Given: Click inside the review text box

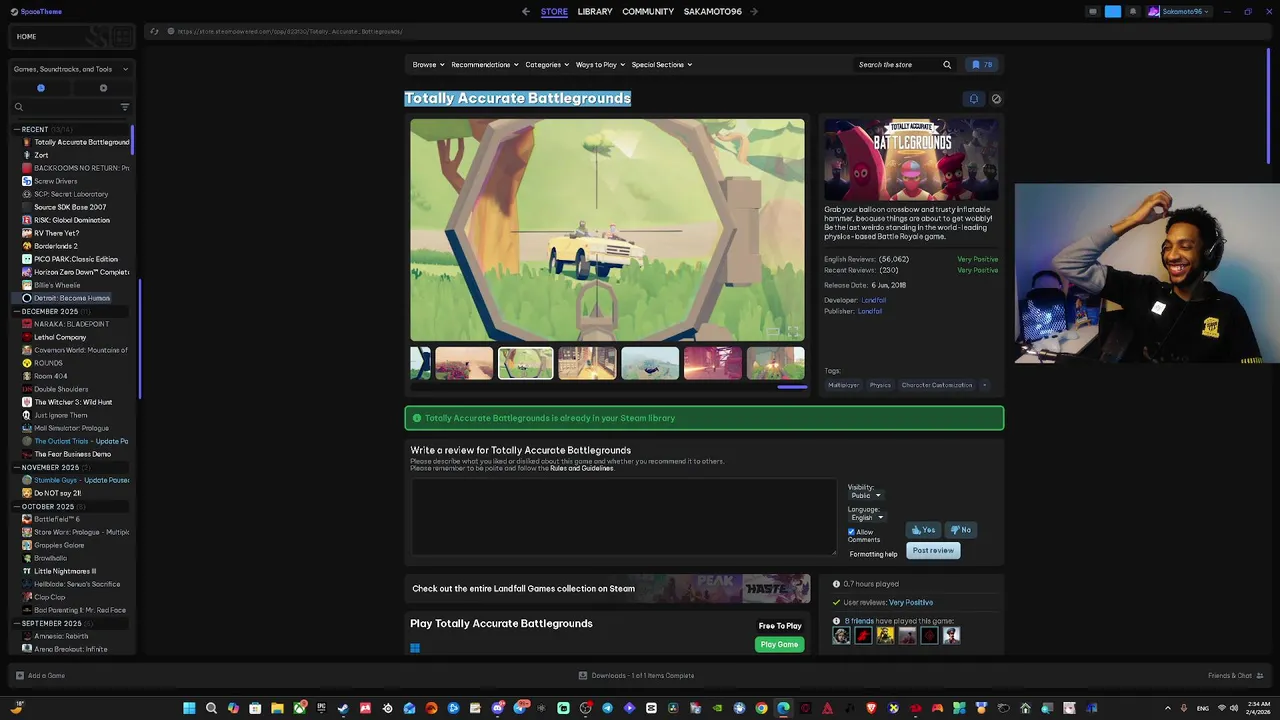Looking at the screenshot, I should 623,516.
